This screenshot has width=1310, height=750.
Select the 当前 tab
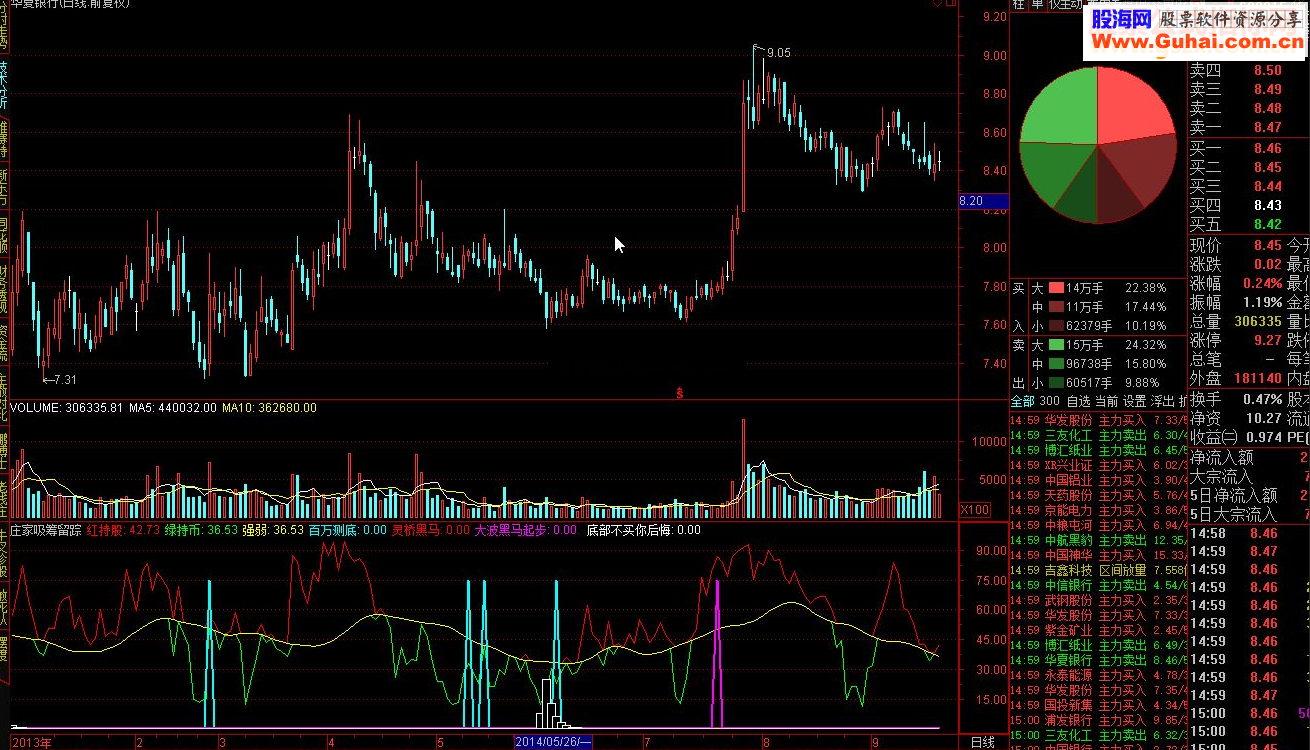[1106, 401]
